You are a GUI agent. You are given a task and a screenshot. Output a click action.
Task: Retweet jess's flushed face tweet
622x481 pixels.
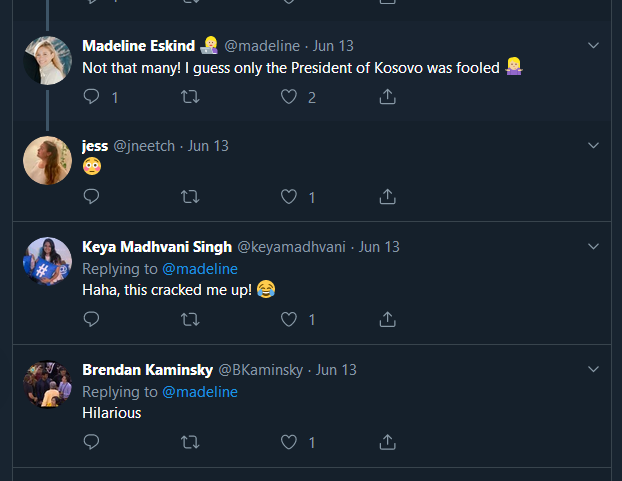coord(190,197)
